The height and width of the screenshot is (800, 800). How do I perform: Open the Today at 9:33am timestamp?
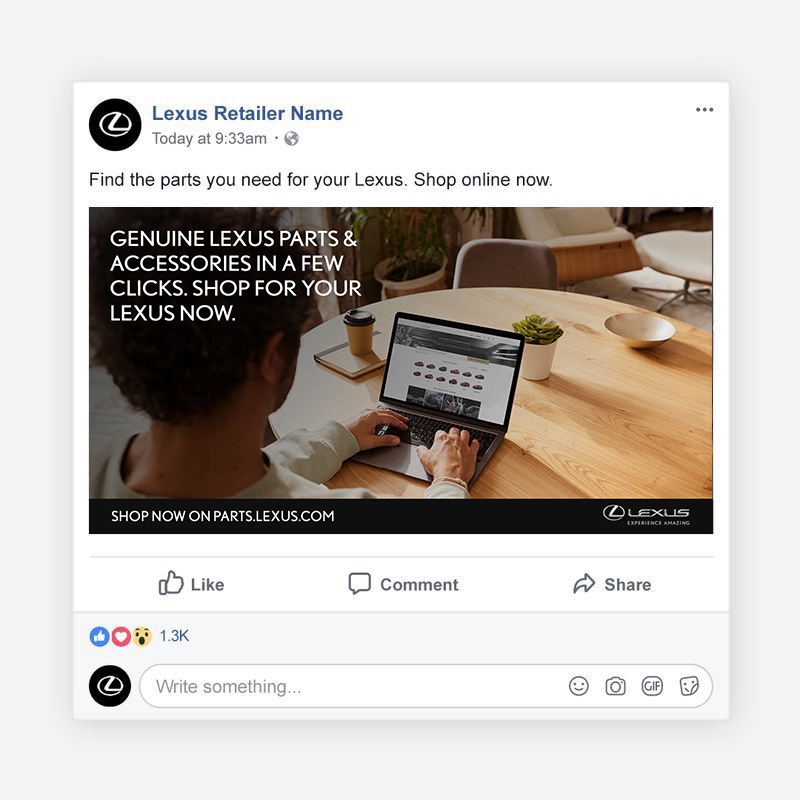209,138
